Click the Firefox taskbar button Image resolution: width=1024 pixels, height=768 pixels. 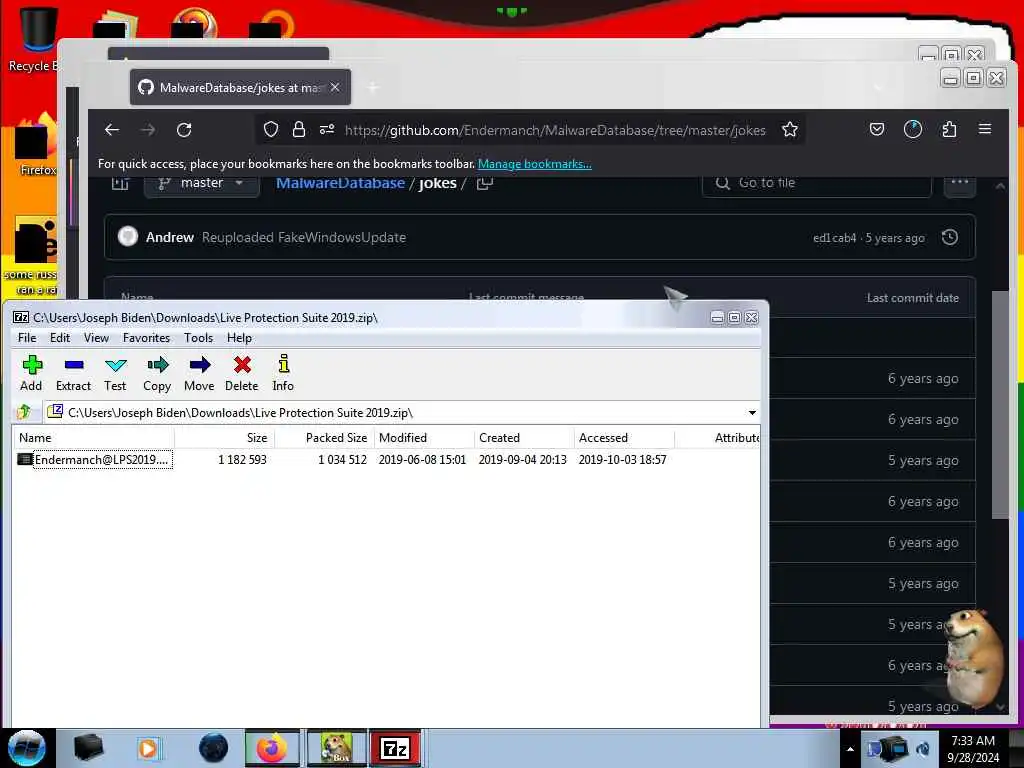pos(272,748)
